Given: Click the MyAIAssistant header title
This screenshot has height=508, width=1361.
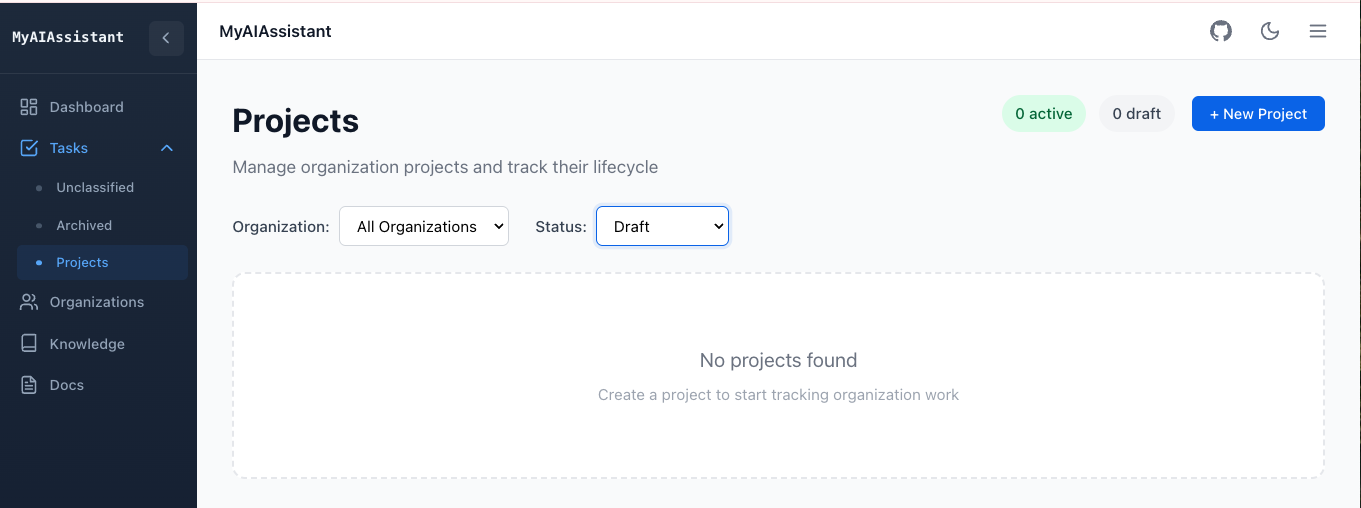Looking at the screenshot, I should pos(275,31).
